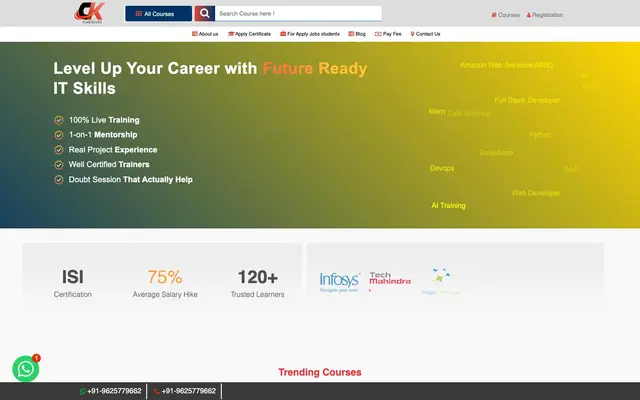Click the red phone call number in footer
This screenshot has height=400, width=640.
tap(184, 391)
